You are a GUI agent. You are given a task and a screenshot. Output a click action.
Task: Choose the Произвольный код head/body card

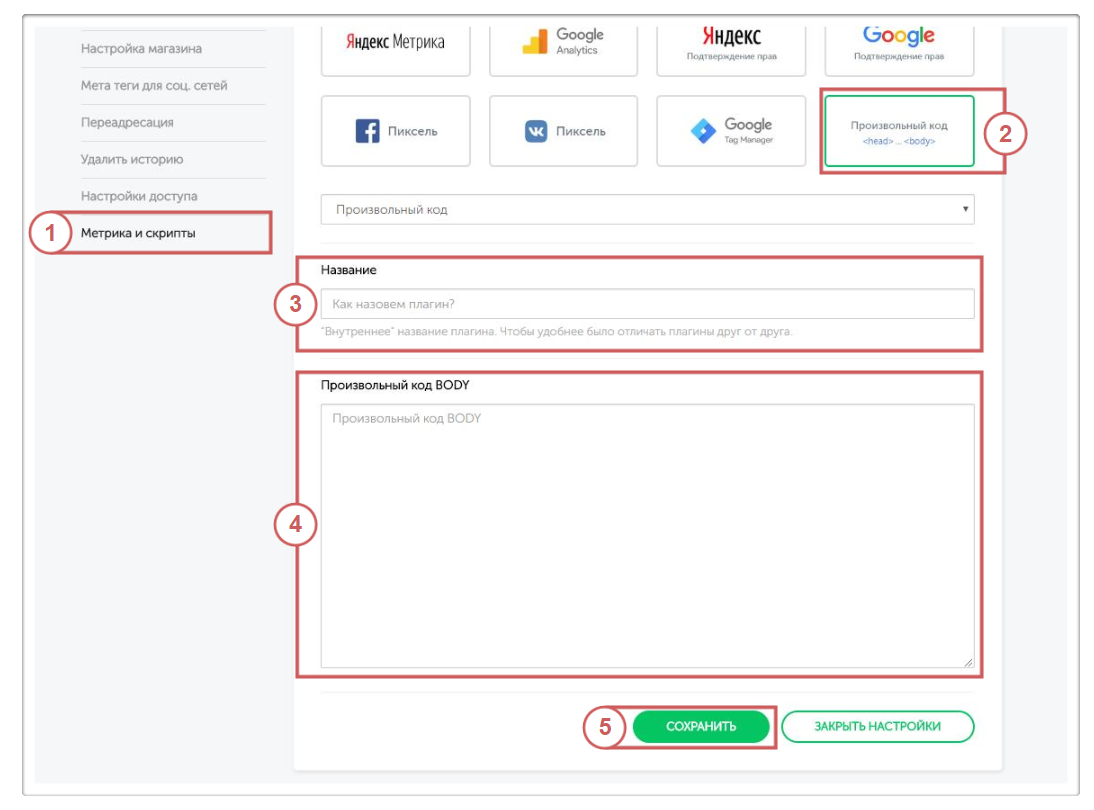tap(898, 131)
